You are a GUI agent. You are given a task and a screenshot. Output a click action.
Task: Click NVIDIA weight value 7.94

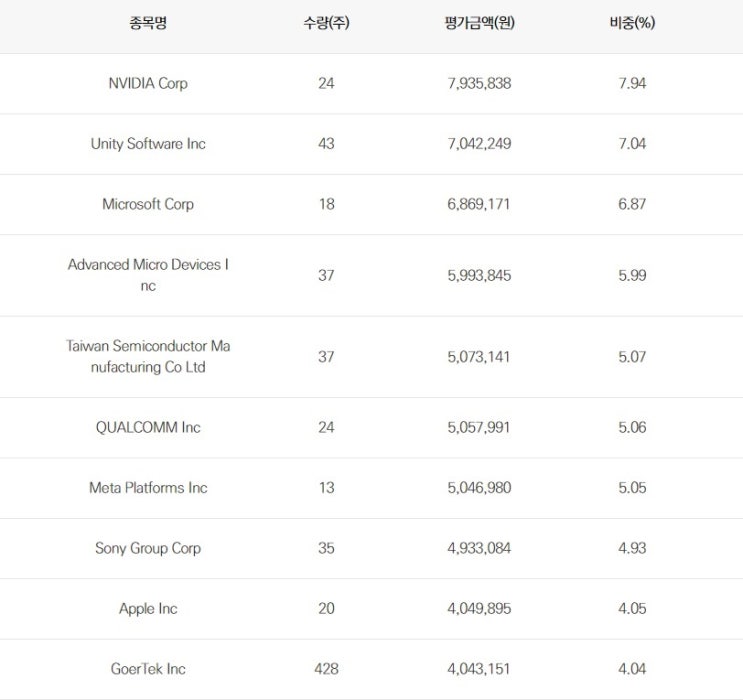tap(632, 83)
